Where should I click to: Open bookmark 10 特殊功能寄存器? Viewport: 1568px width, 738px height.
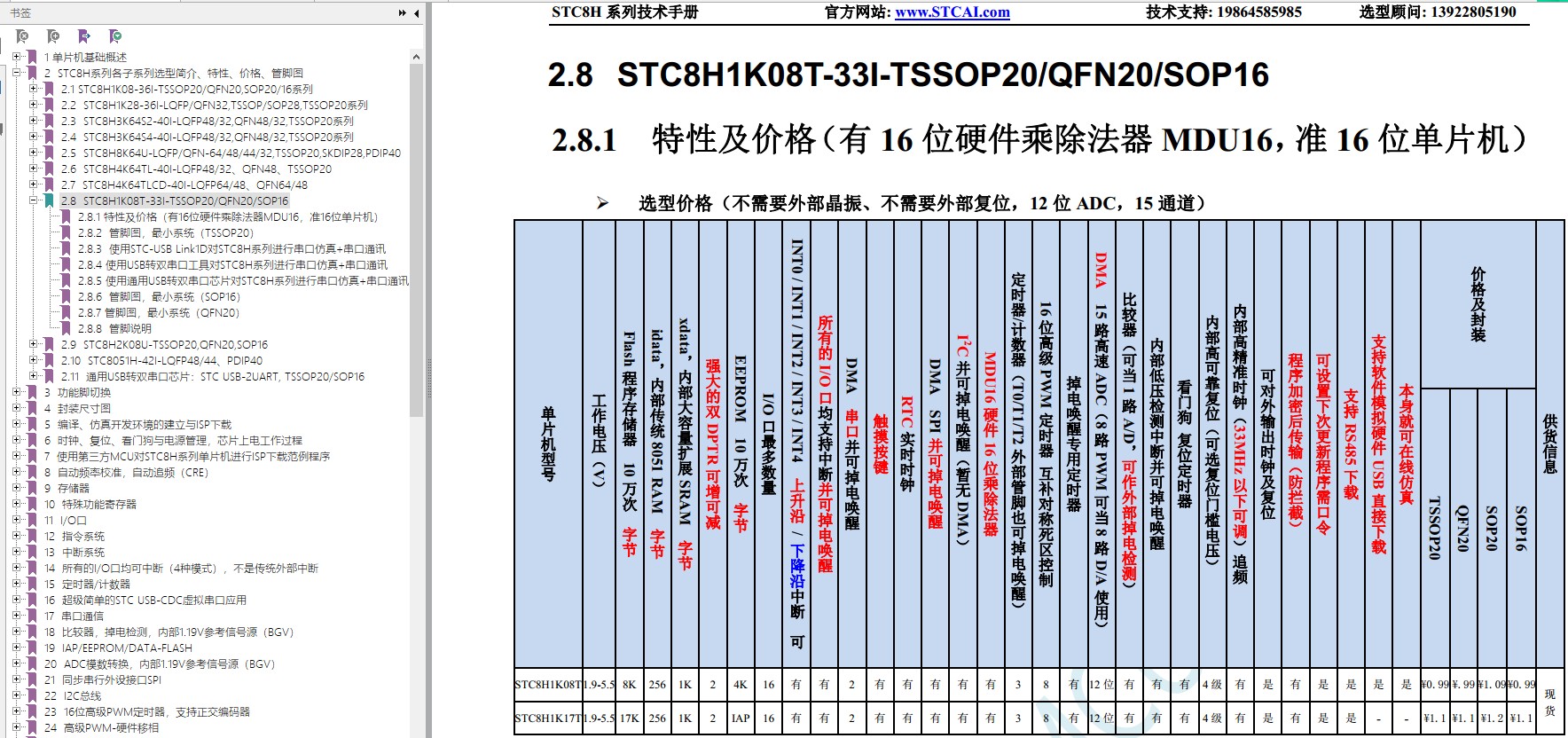click(x=90, y=504)
